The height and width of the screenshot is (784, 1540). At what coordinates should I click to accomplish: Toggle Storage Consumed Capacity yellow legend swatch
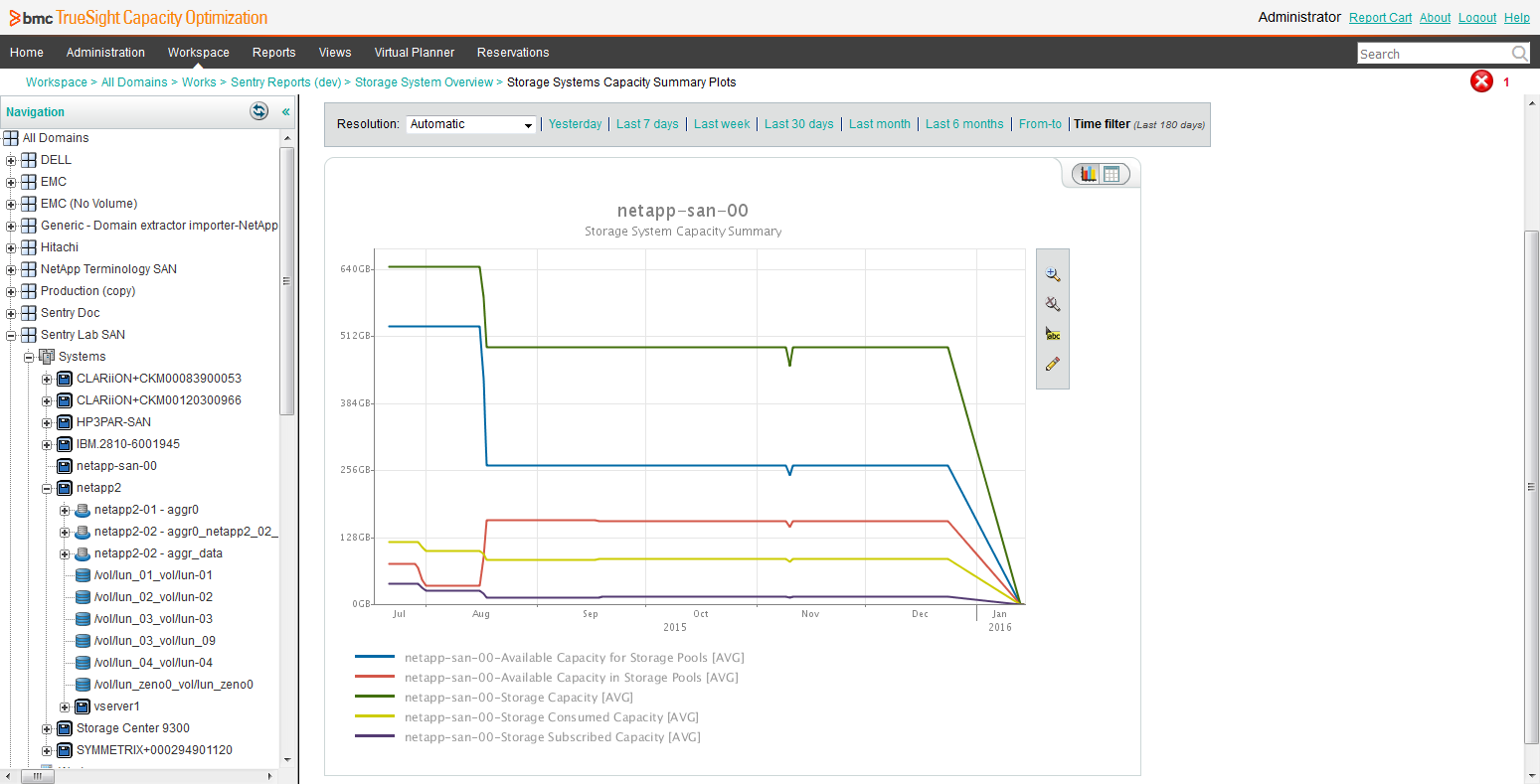point(375,717)
